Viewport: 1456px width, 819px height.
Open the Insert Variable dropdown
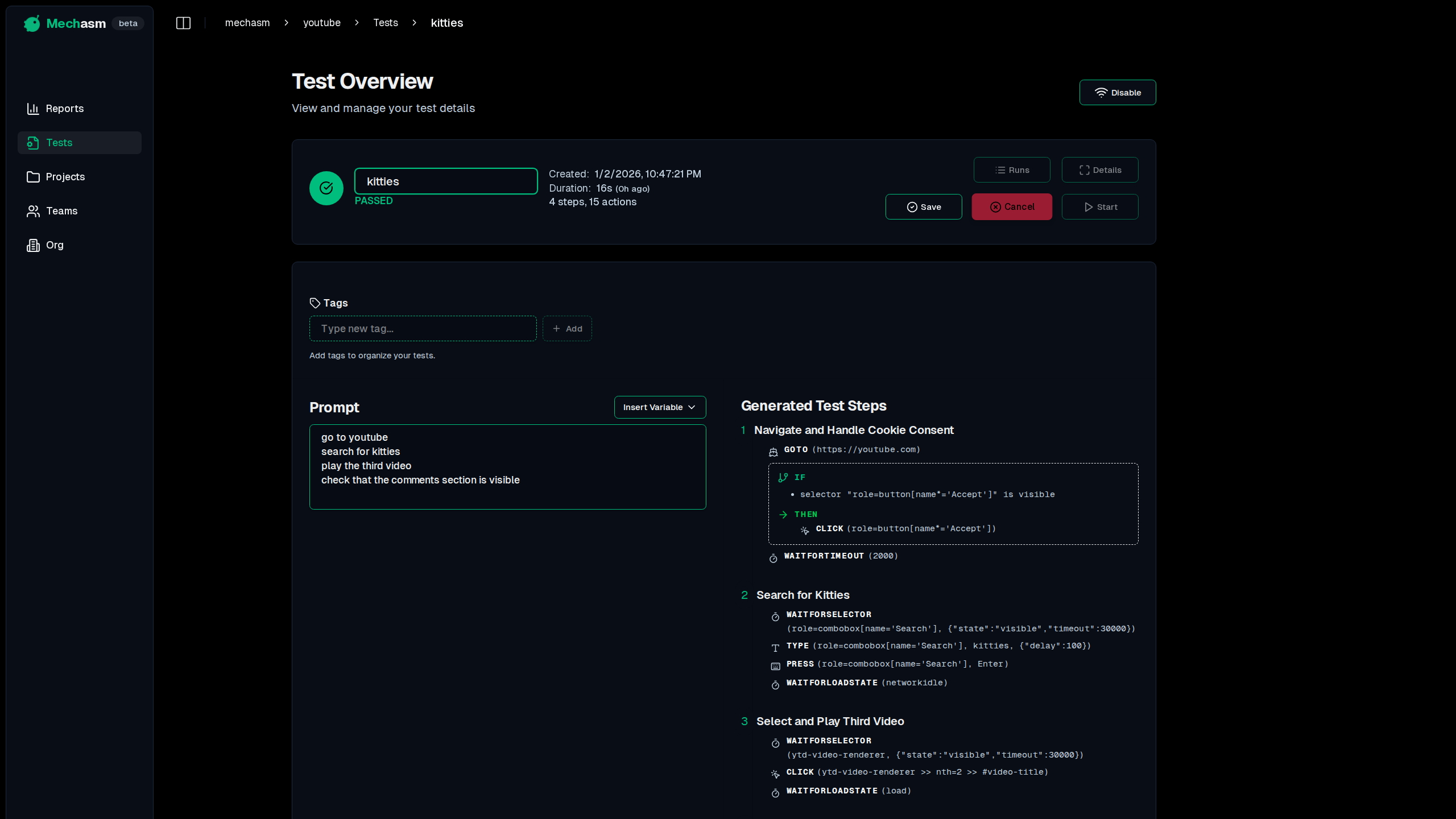point(660,407)
